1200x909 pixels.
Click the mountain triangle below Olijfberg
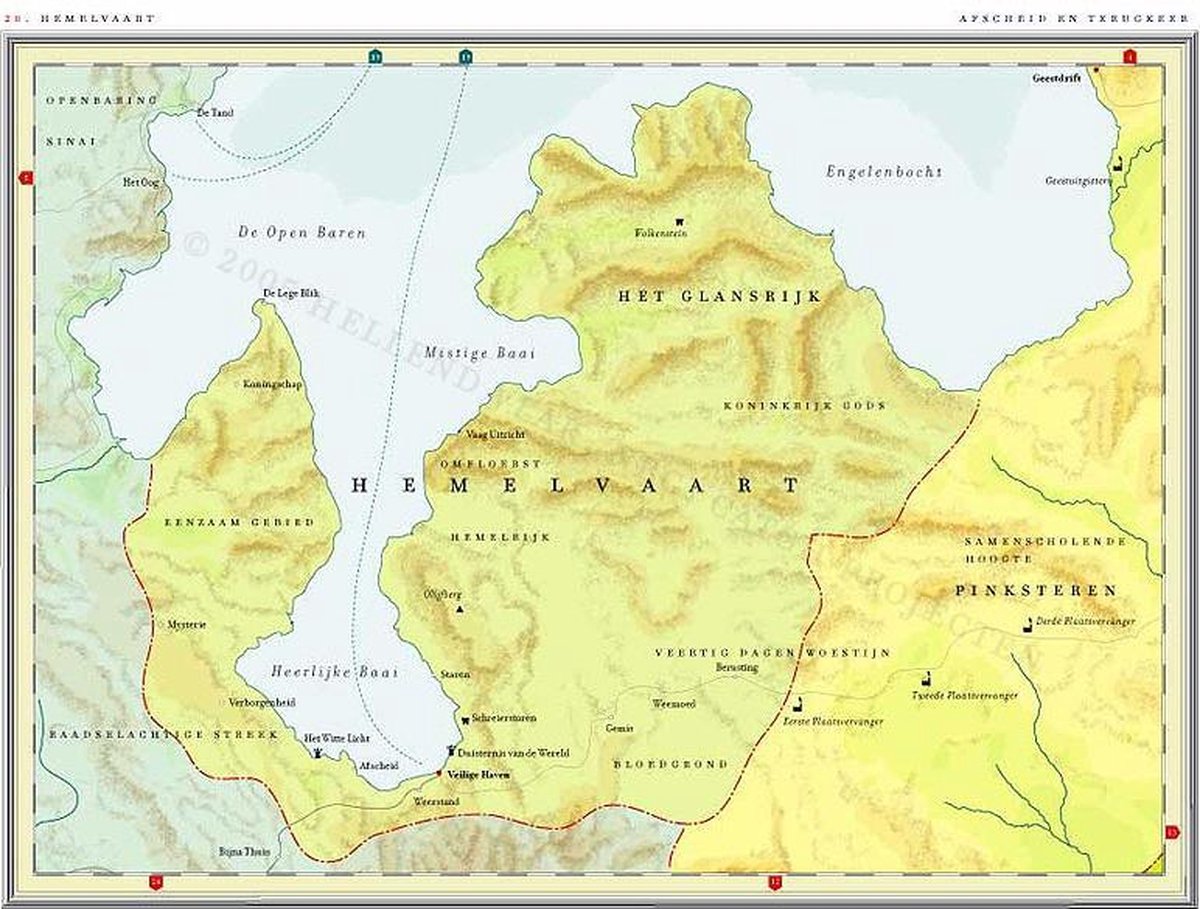coord(459,608)
